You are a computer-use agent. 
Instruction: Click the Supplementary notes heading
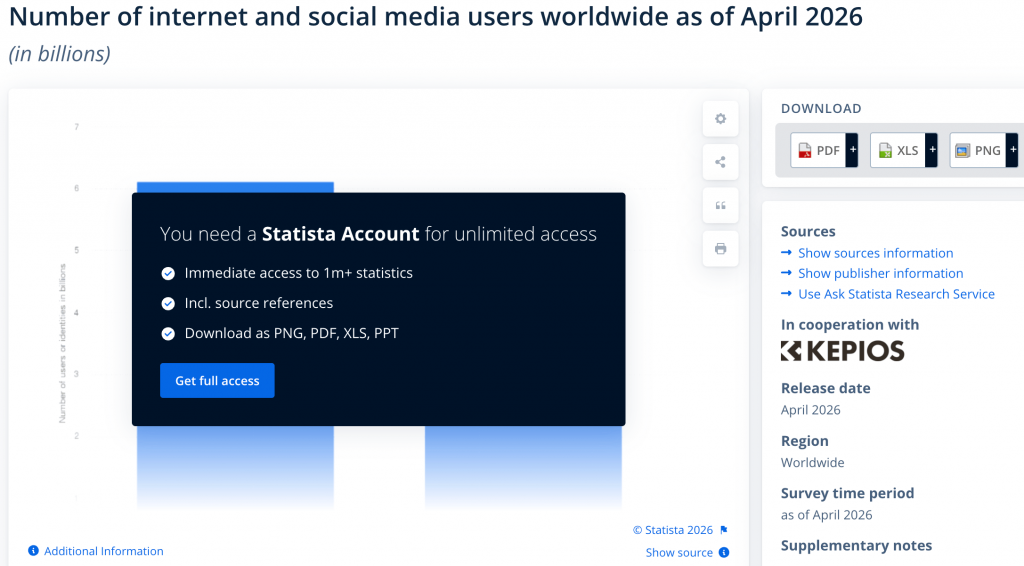[856, 546]
